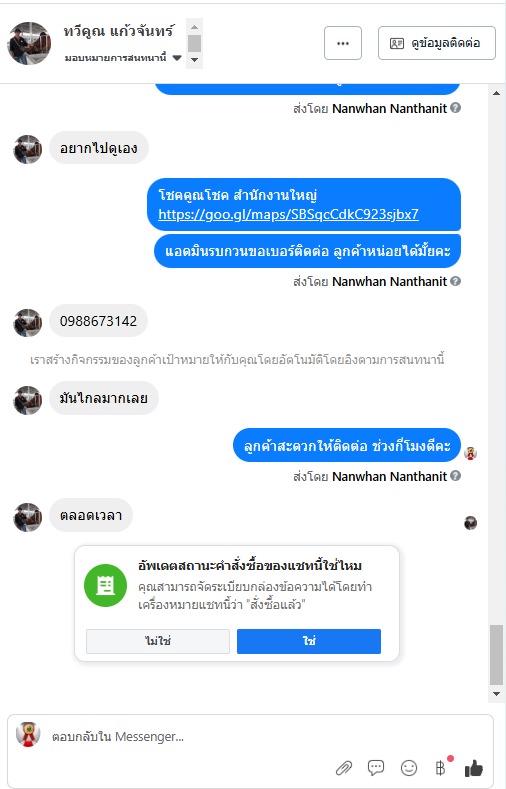Click the chat scrollbar thumb

click(496, 655)
